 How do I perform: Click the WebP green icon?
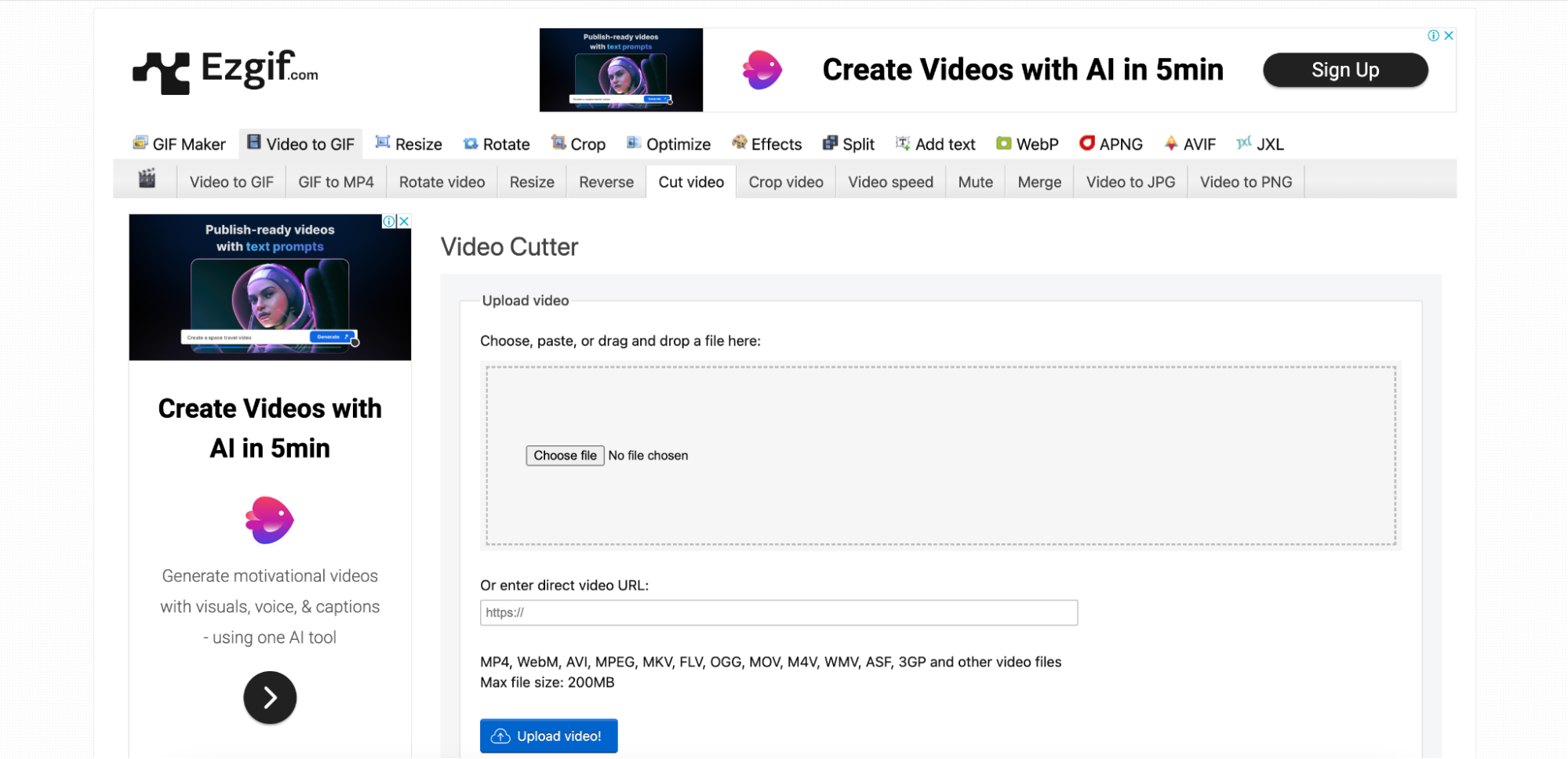click(1003, 143)
